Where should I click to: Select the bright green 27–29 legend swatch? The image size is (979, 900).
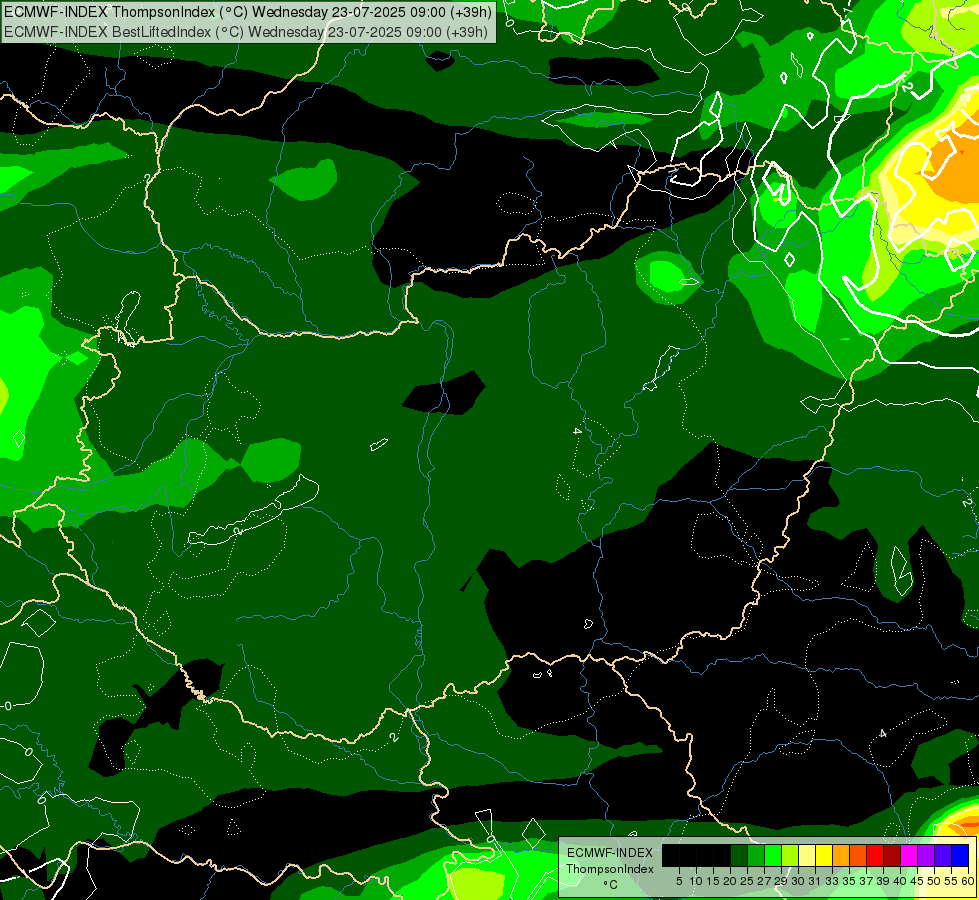[773, 855]
